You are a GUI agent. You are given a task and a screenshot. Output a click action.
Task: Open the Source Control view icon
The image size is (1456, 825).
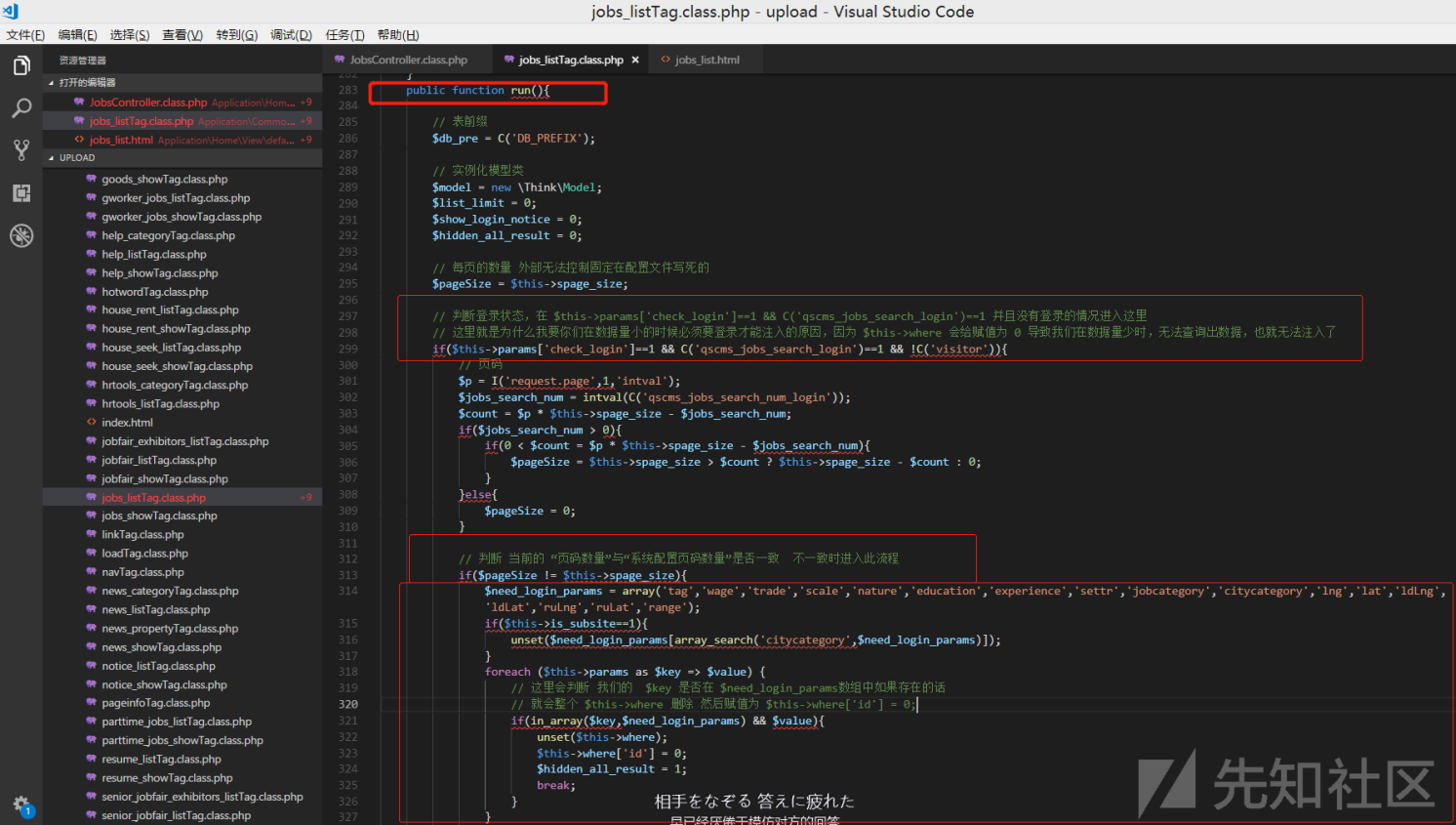21,150
